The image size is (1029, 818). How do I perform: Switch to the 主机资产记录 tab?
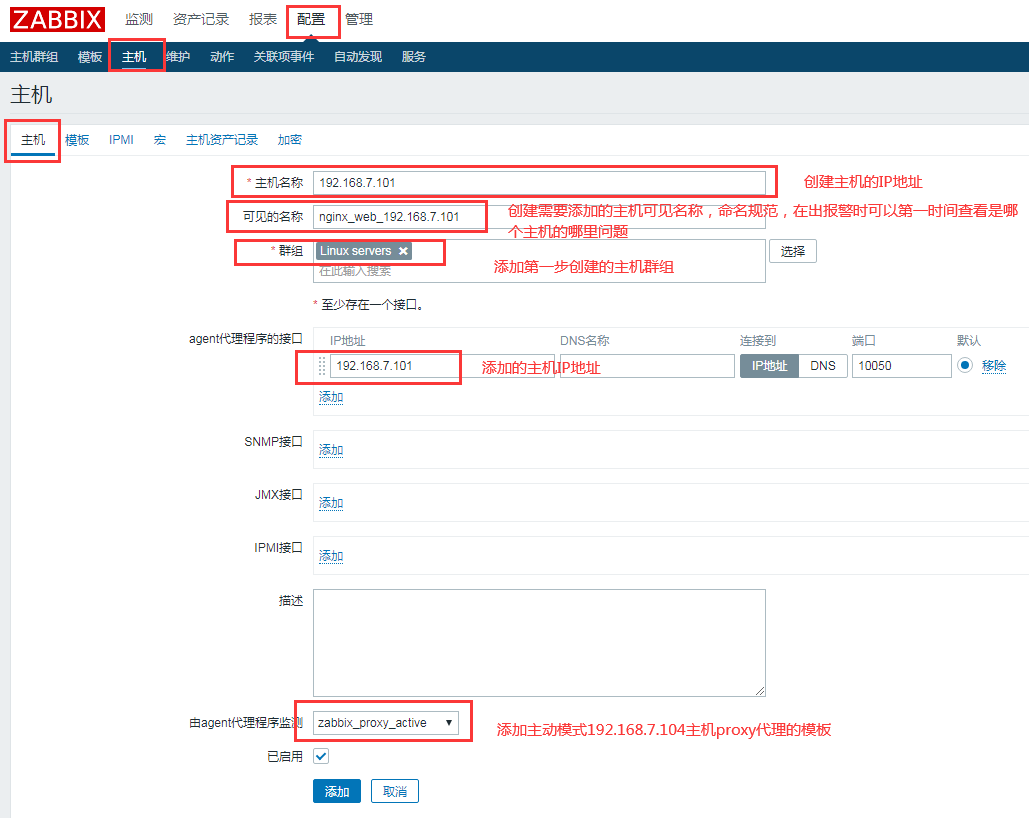(222, 140)
